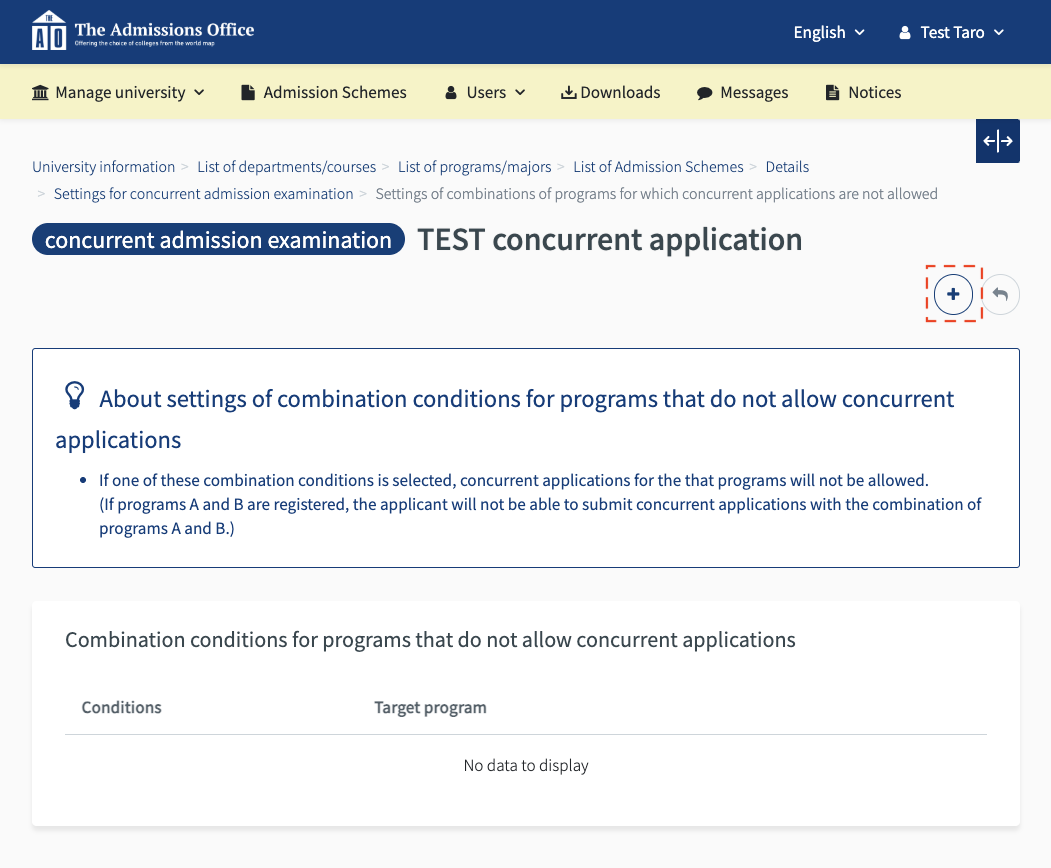Go to List of Admission Schemes breadcrumb
The width and height of the screenshot is (1051, 868).
(x=658, y=167)
